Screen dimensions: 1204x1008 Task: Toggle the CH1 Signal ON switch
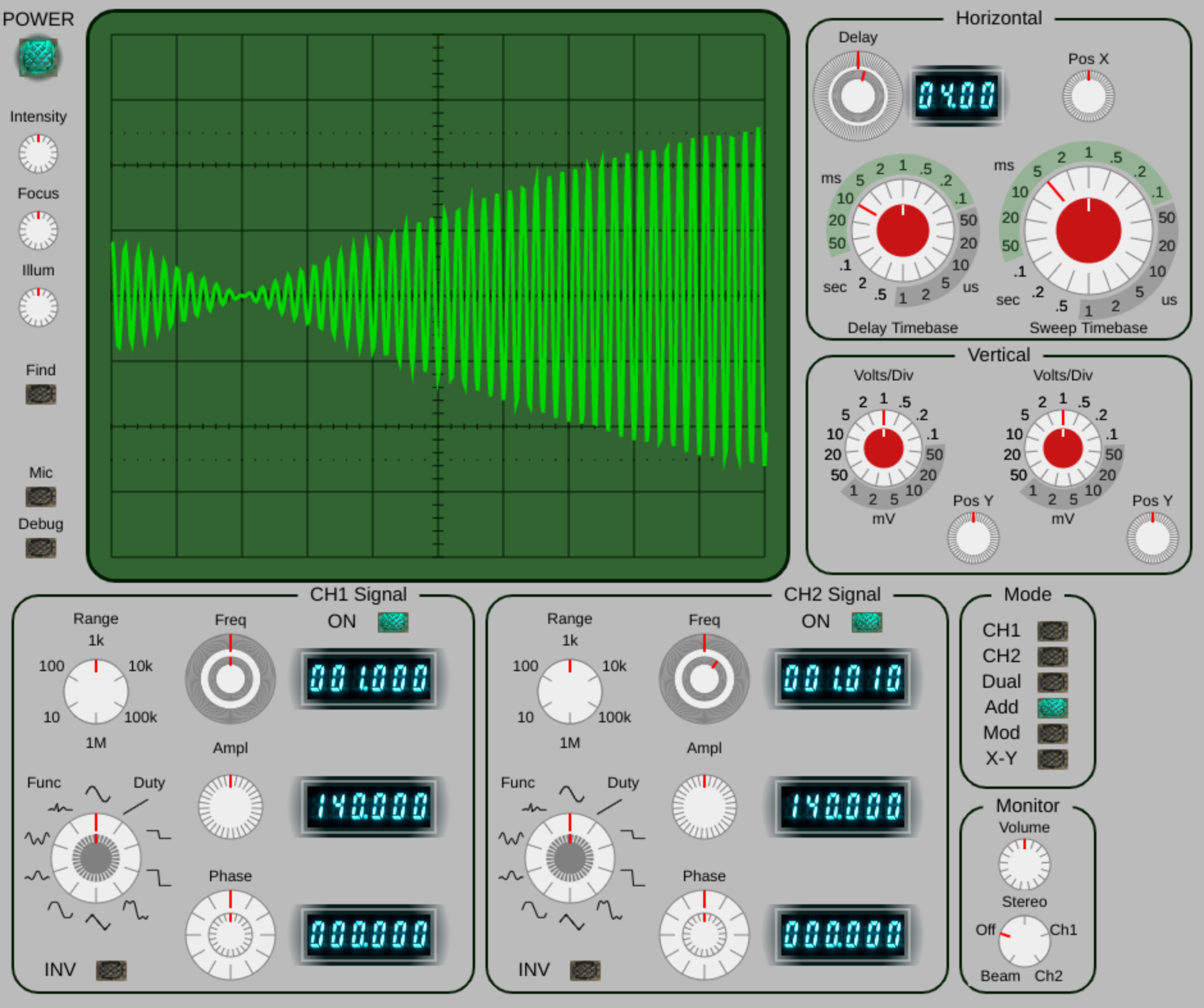pos(393,622)
